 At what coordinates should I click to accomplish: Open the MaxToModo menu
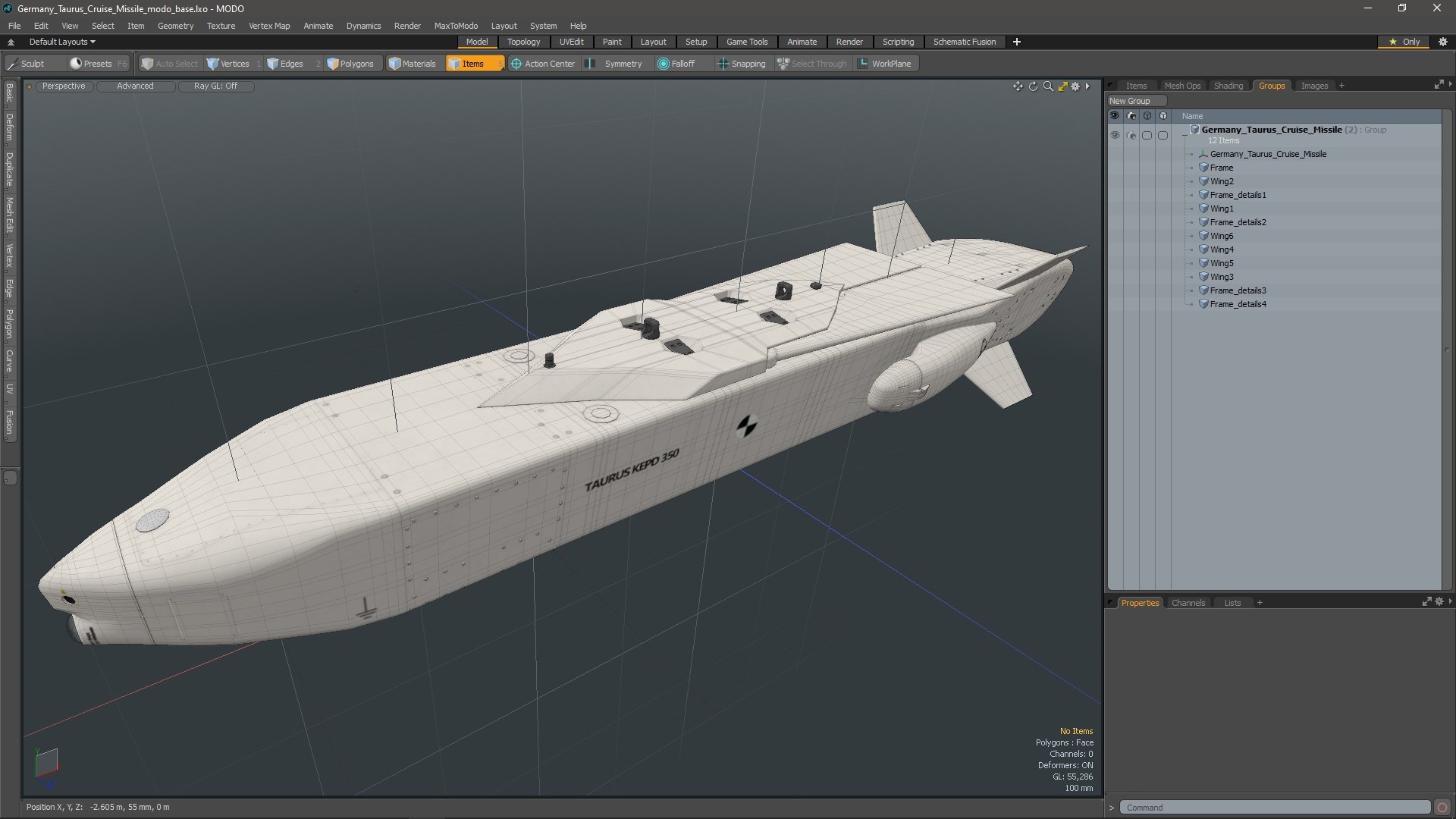point(456,26)
